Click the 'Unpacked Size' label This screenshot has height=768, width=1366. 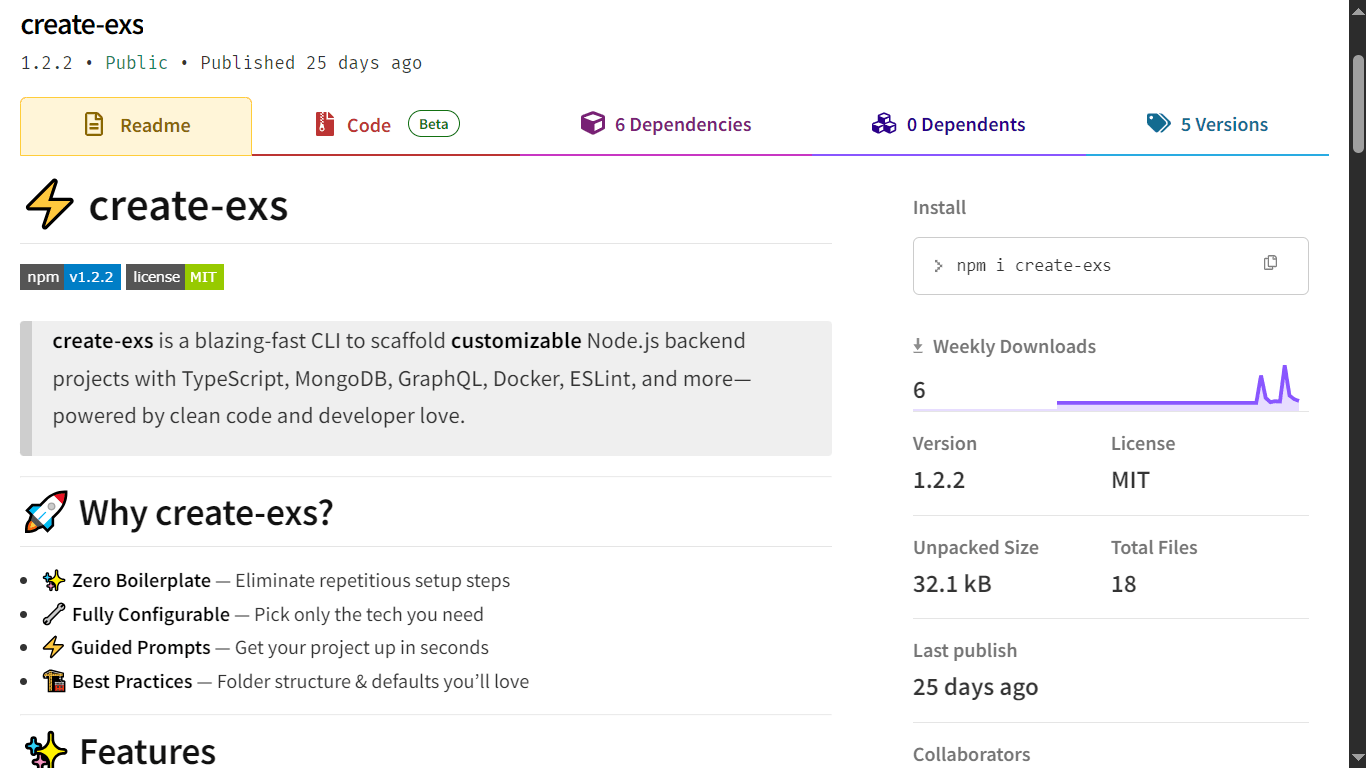tap(976, 548)
